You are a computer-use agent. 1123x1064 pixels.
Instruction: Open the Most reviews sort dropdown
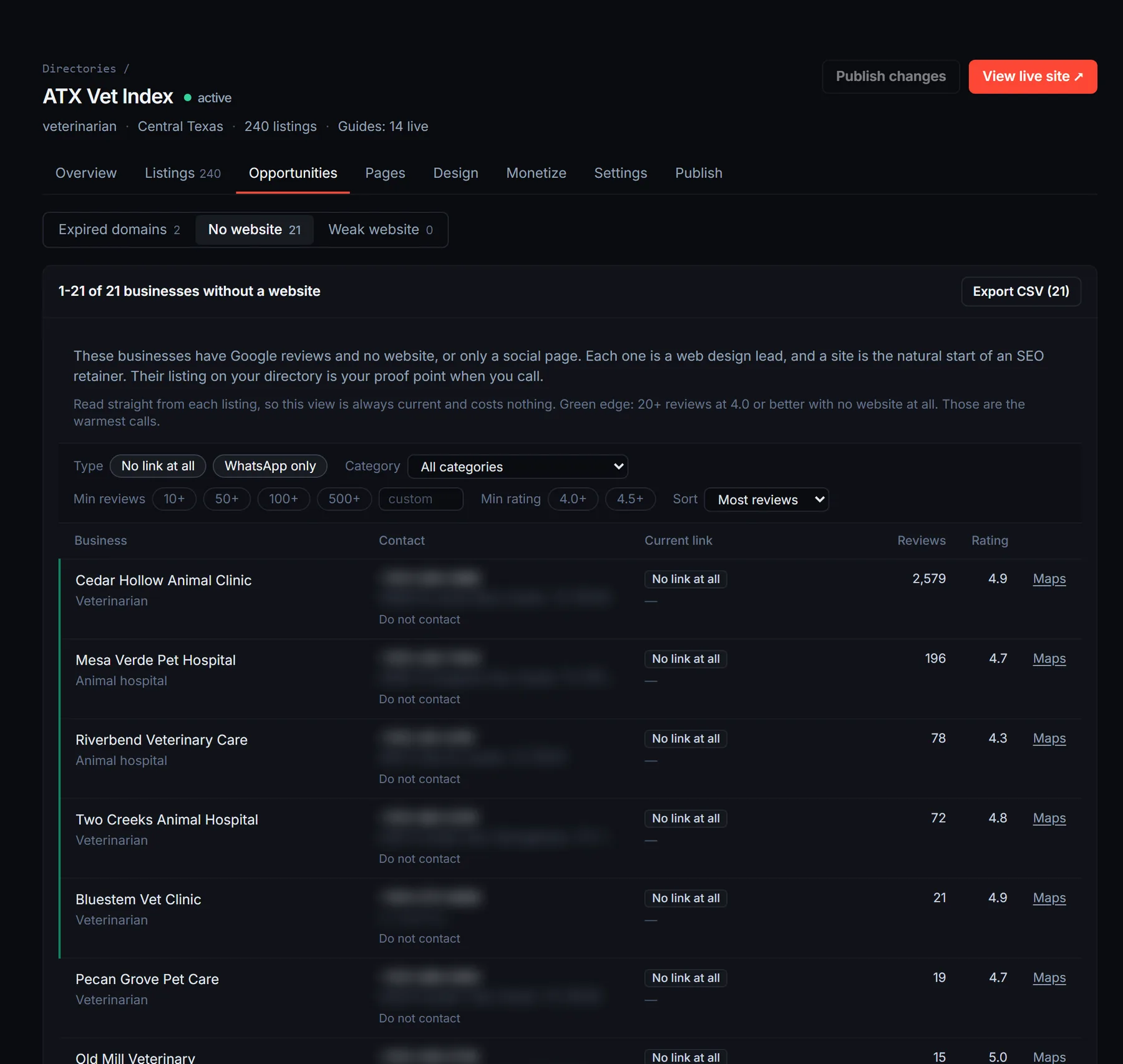point(766,500)
